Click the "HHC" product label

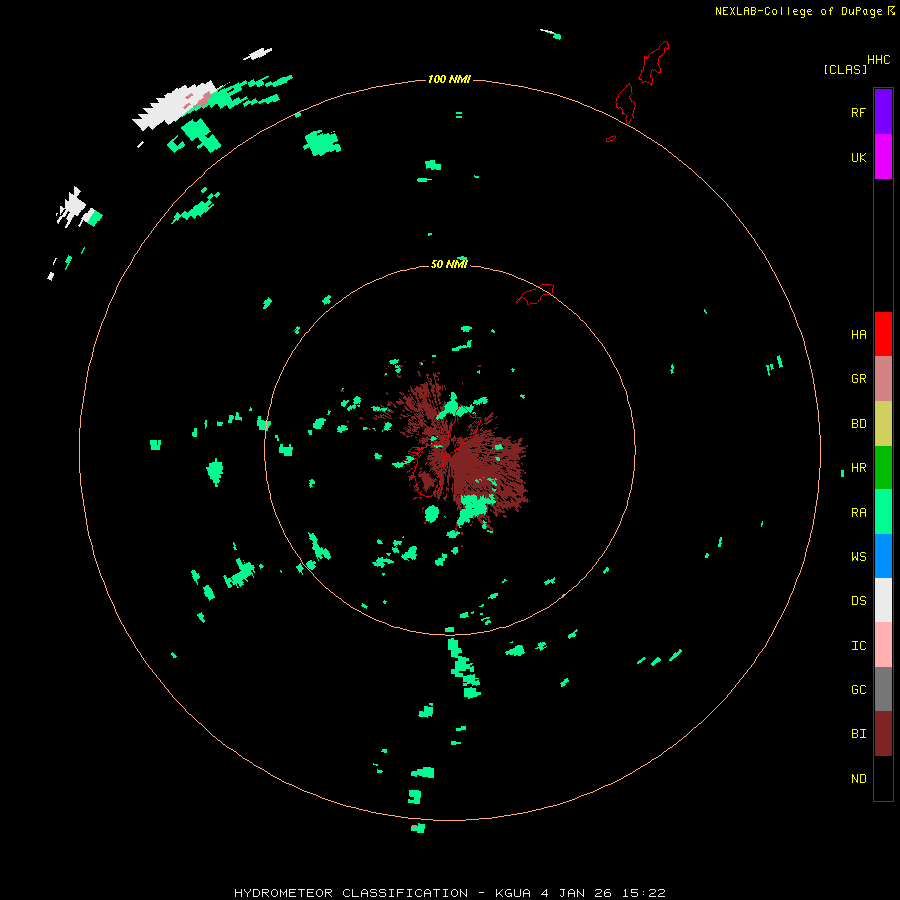(x=879, y=60)
